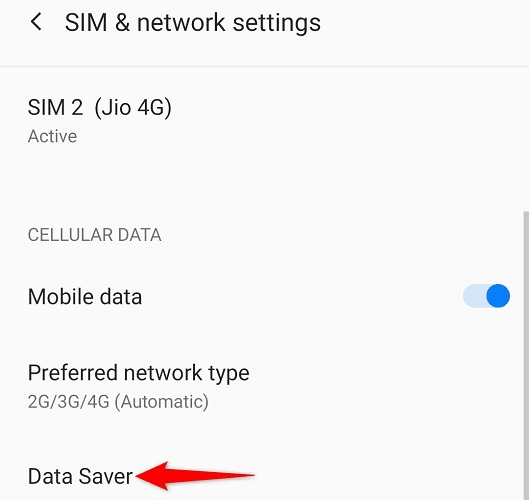This screenshot has width=529, height=500.
Task: Open SIM 2 (Jio 4G) settings
Action: [x=264, y=120]
